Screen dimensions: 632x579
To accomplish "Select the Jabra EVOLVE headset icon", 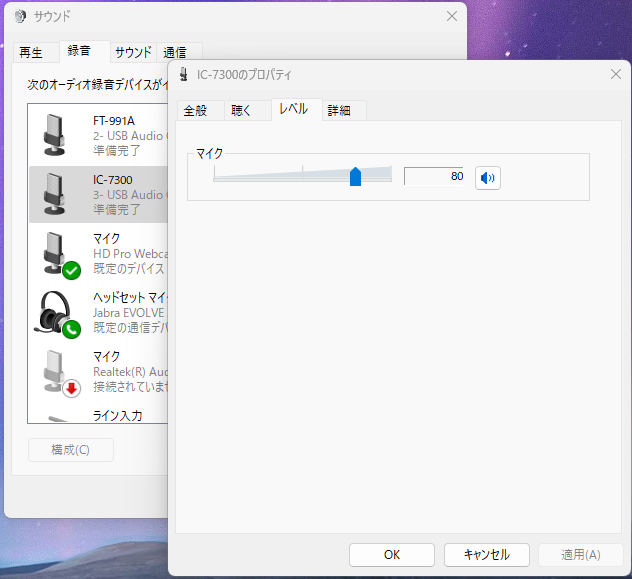I will (x=57, y=314).
